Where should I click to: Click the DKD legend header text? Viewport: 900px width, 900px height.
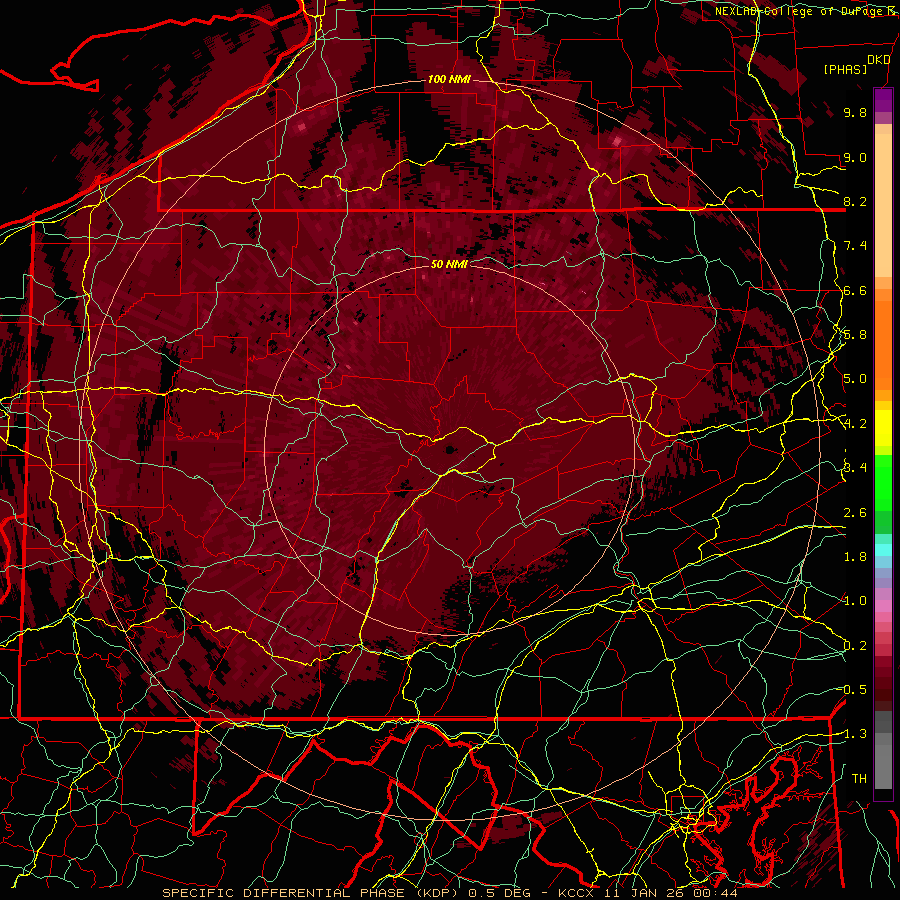coord(879,59)
